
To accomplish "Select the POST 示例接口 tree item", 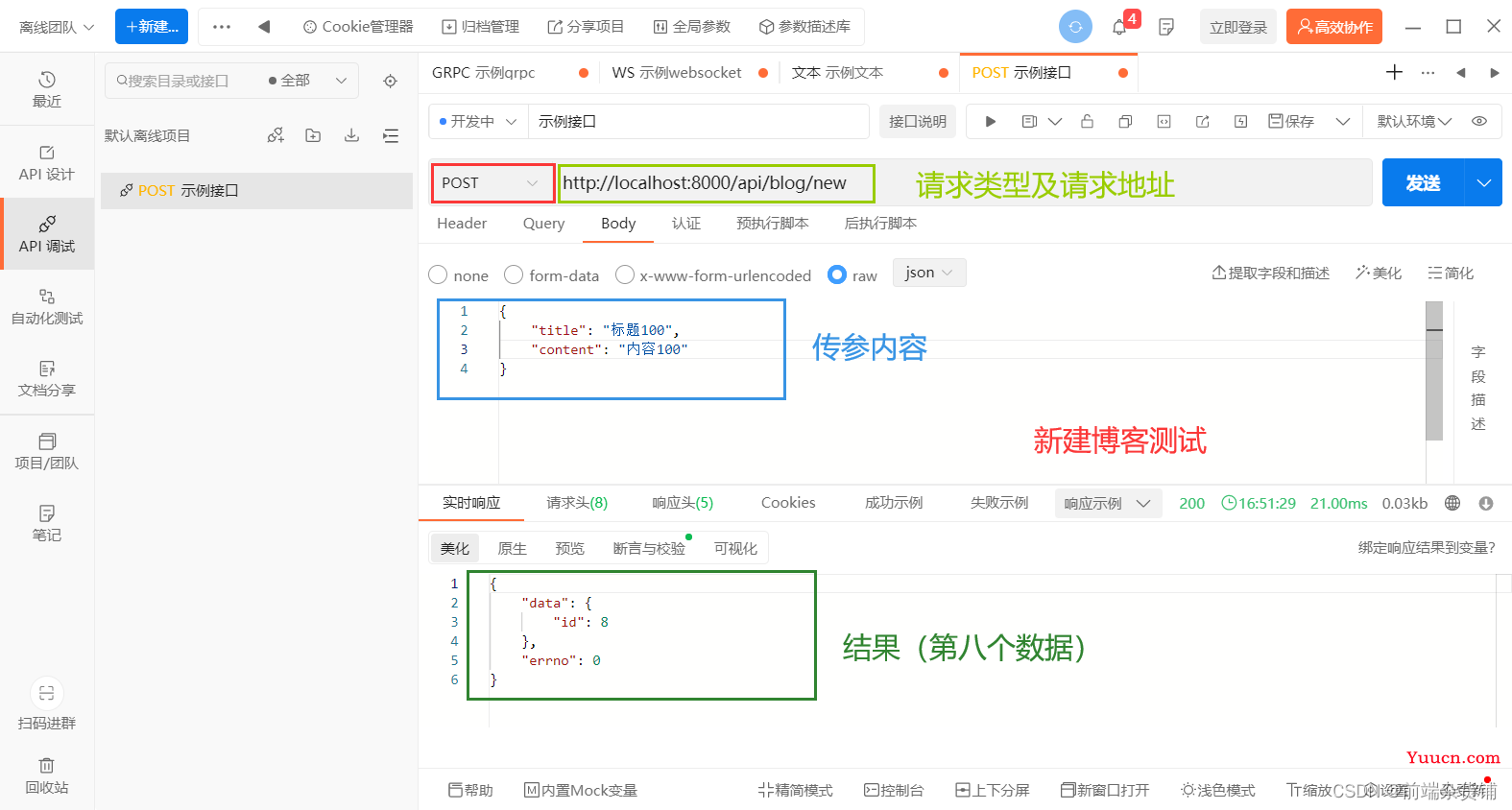I will (257, 190).
